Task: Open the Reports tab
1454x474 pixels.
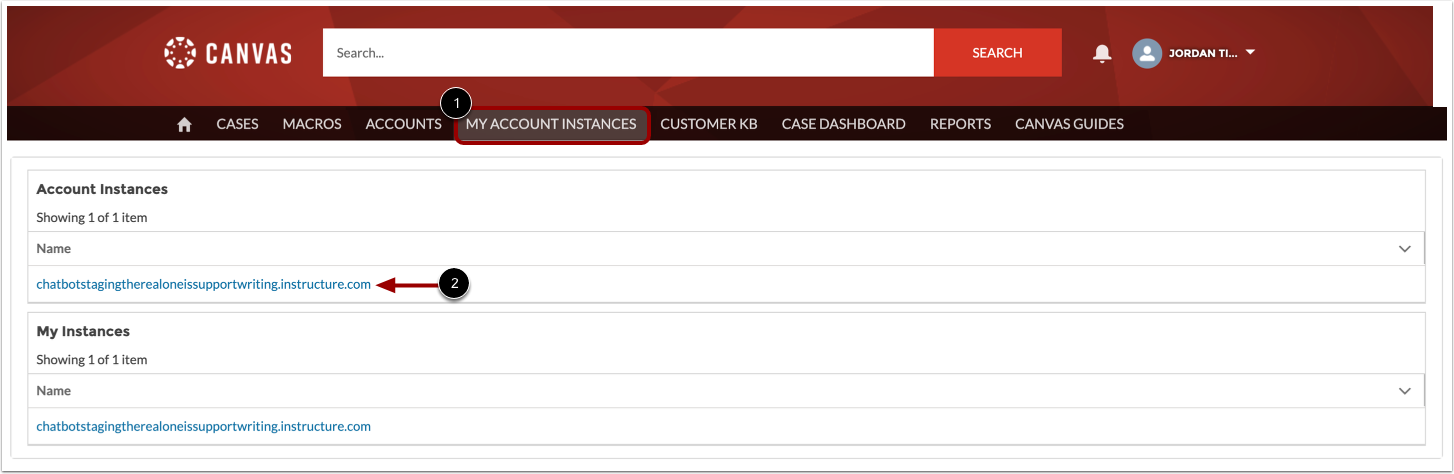Action: [x=960, y=124]
